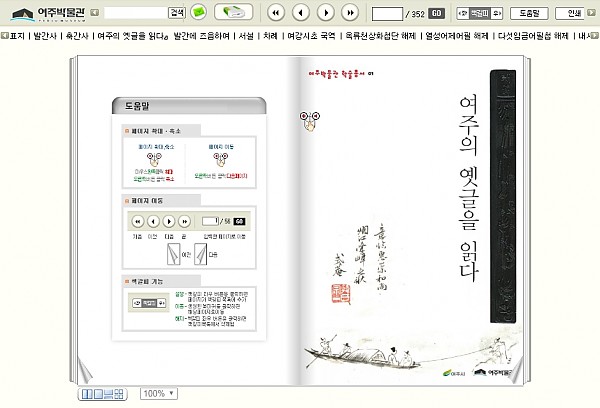Go to the previous page
600x408 pixels.
pos(301,13)
